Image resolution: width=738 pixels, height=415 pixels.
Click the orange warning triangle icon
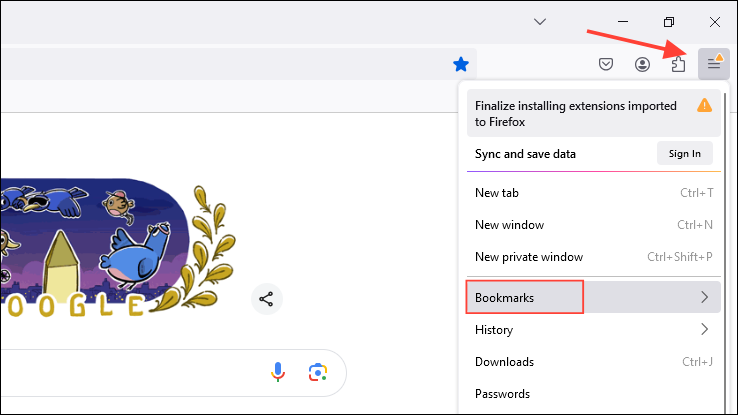(x=704, y=105)
